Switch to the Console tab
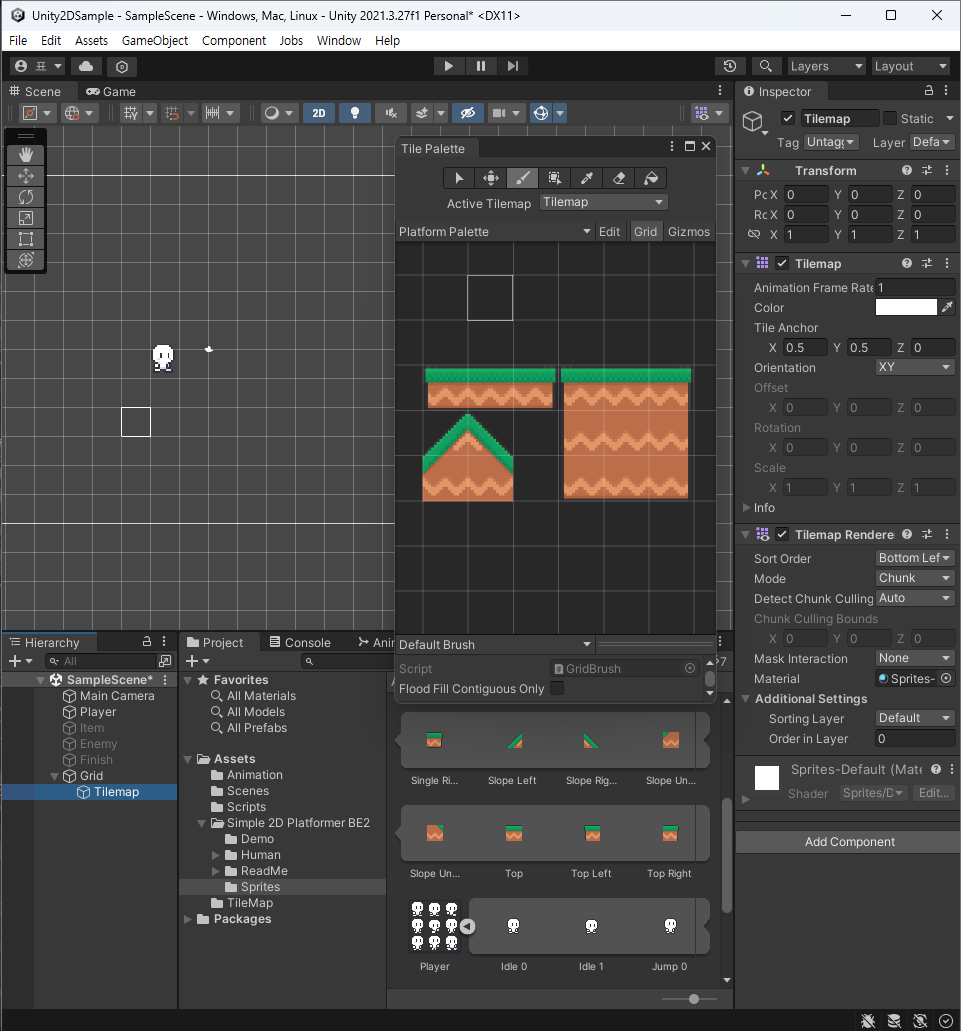Image resolution: width=961 pixels, height=1031 pixels. pos(300,642)
